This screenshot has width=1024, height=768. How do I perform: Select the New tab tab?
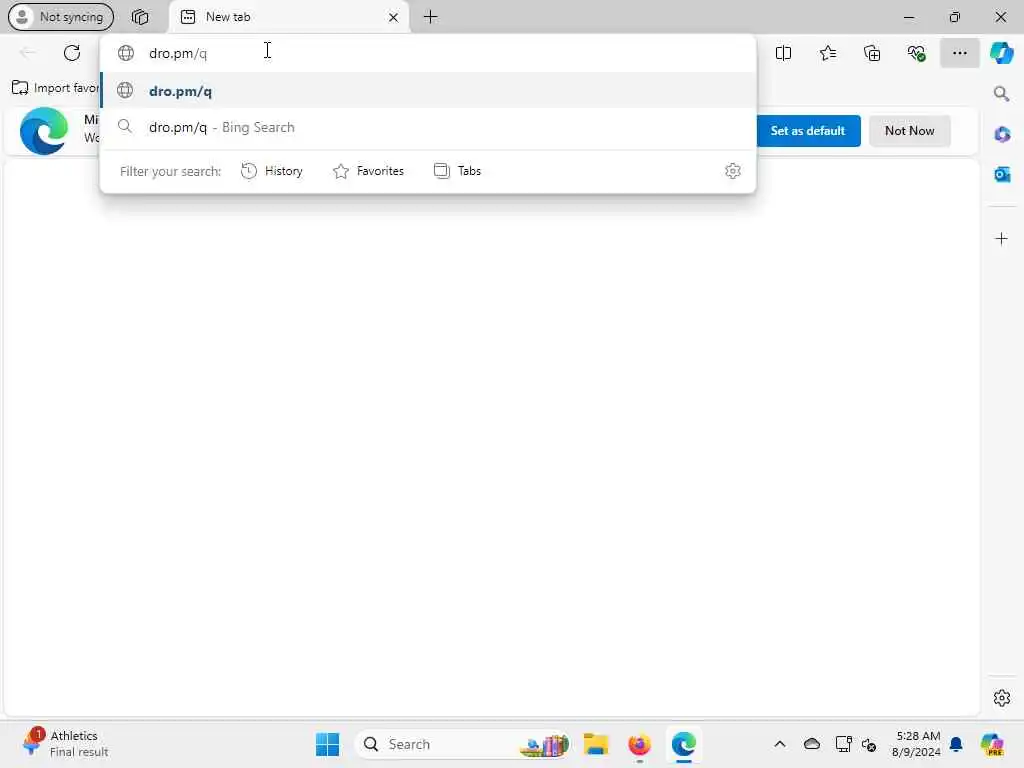[x=289, y=17]
